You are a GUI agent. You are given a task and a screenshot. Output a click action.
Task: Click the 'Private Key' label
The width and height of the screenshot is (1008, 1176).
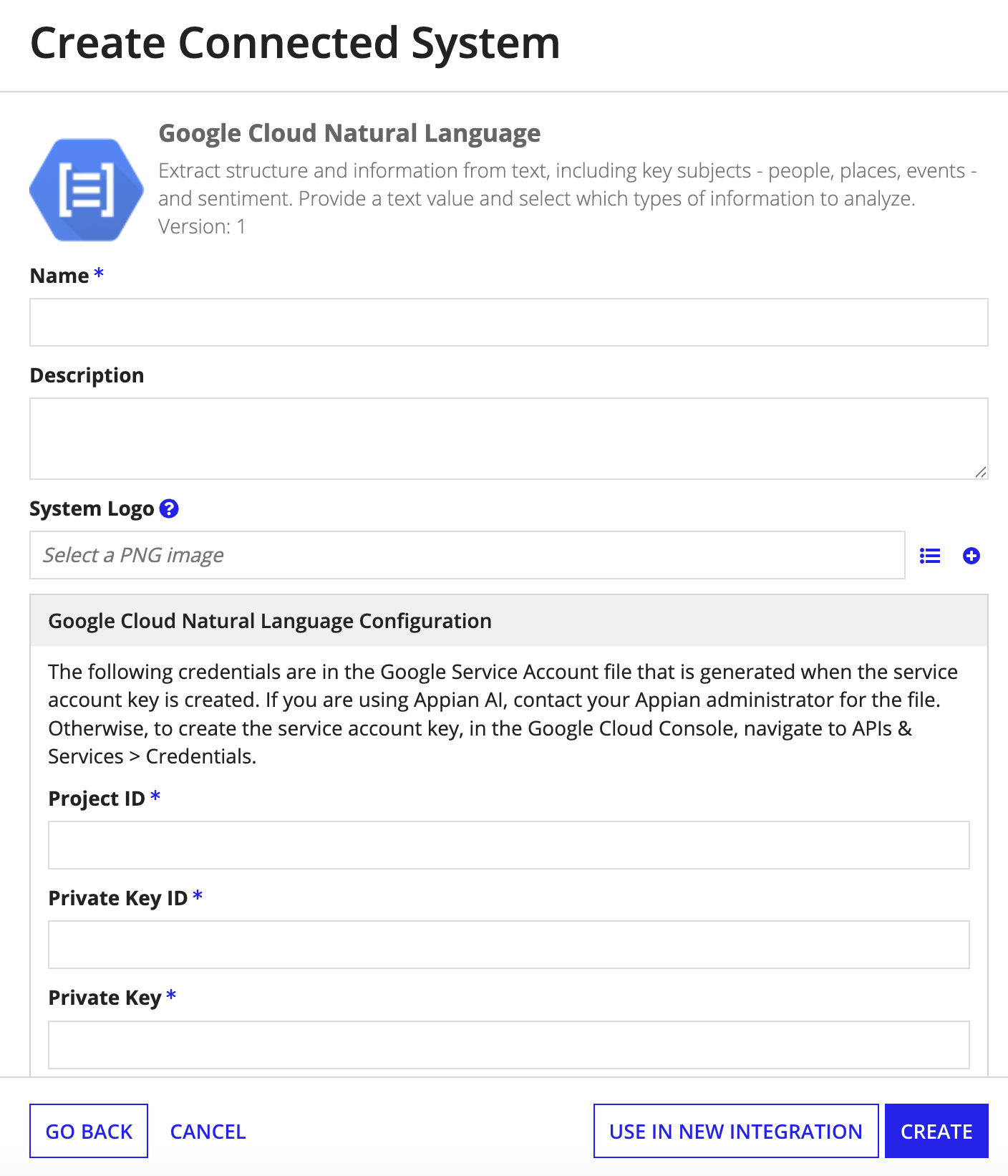click(105, 998)
